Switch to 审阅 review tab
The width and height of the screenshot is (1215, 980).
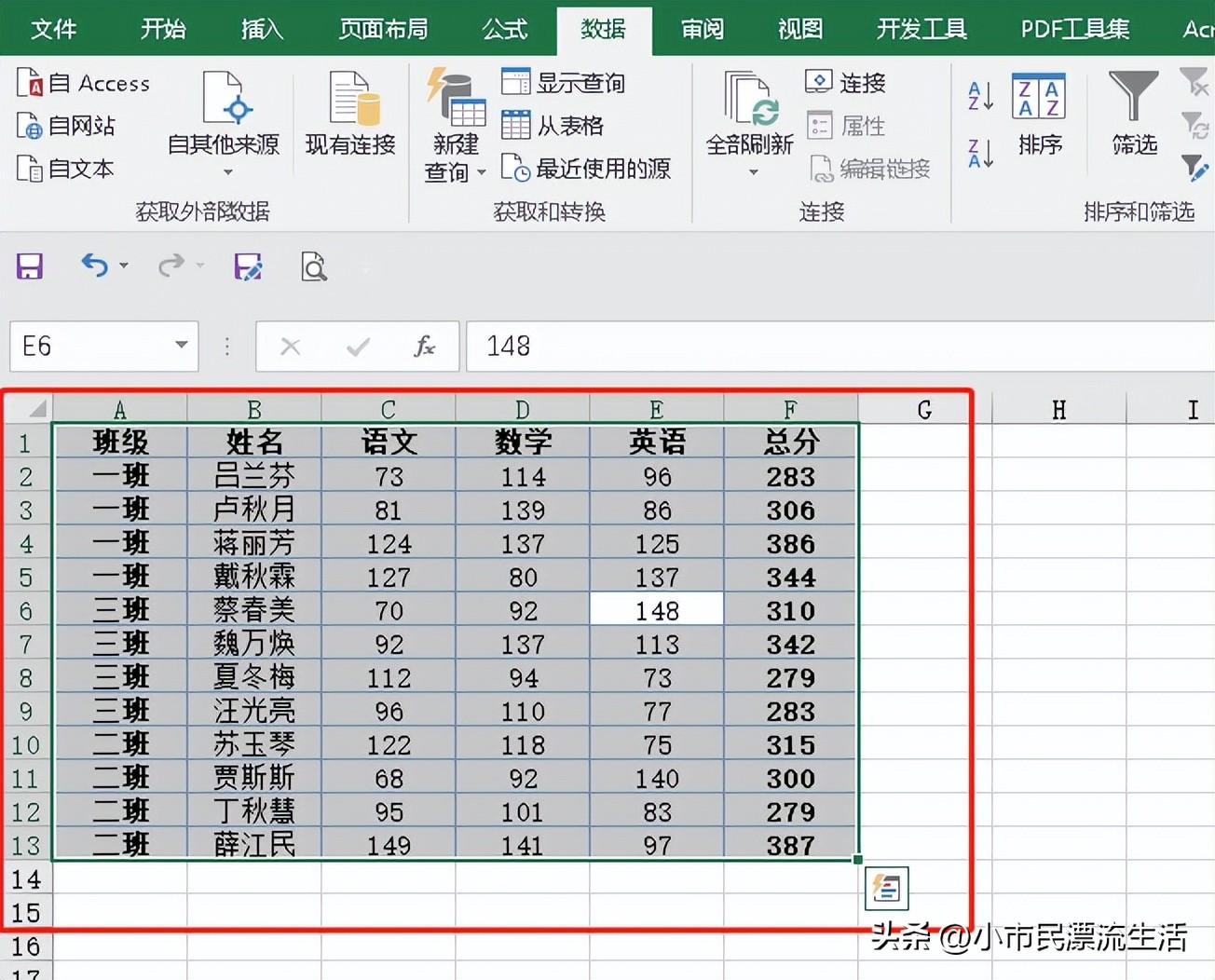[702, 29]
